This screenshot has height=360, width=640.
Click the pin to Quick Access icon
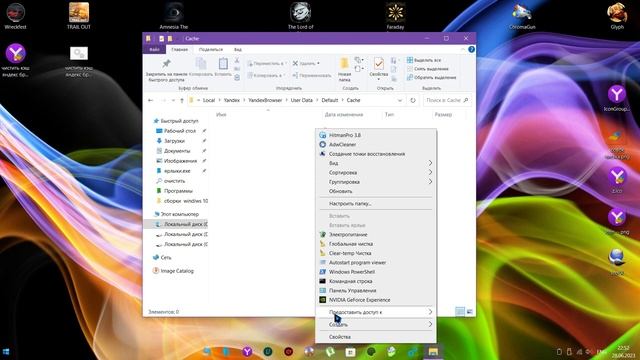click(x=166, y=64)
